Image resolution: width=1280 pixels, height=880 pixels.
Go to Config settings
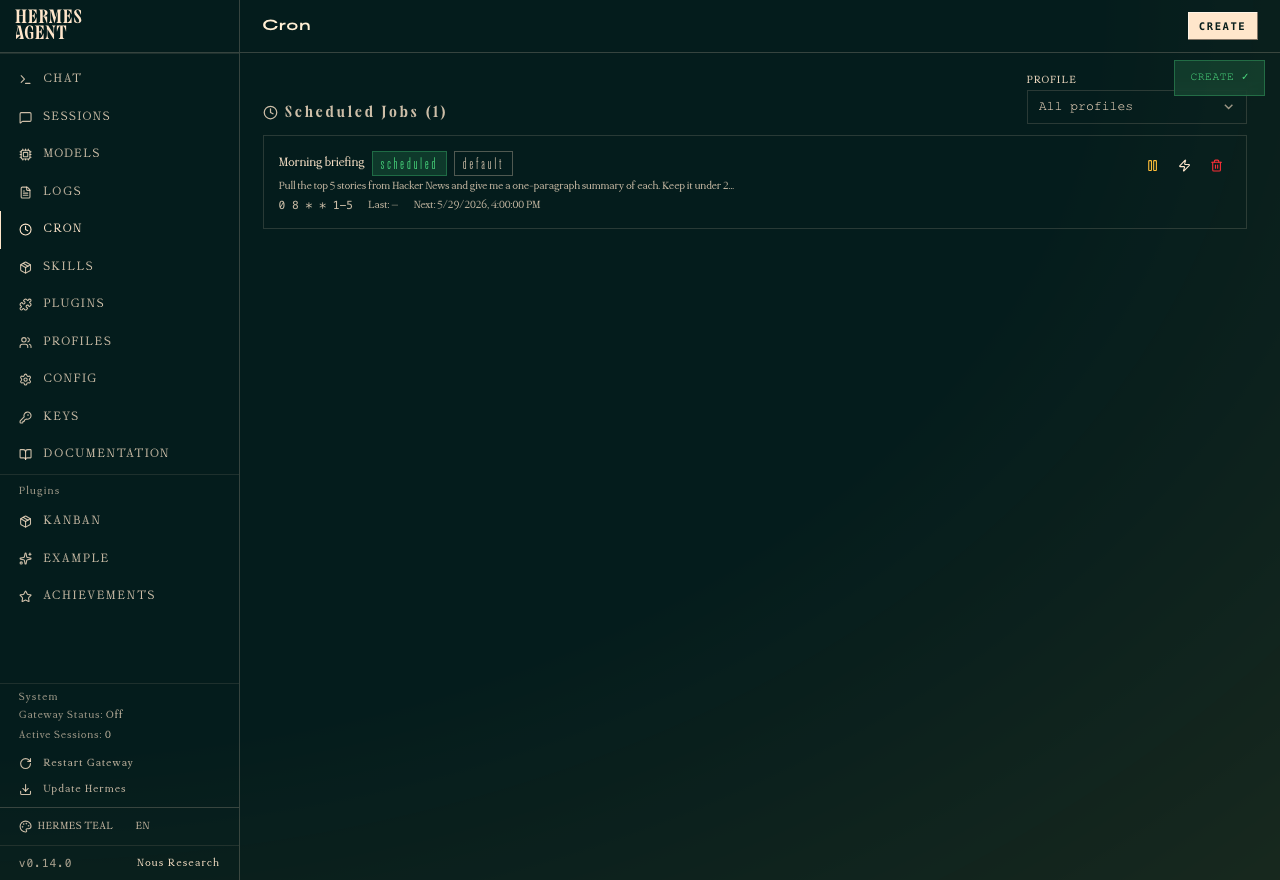pyautogui.click(x=119, y=378)
